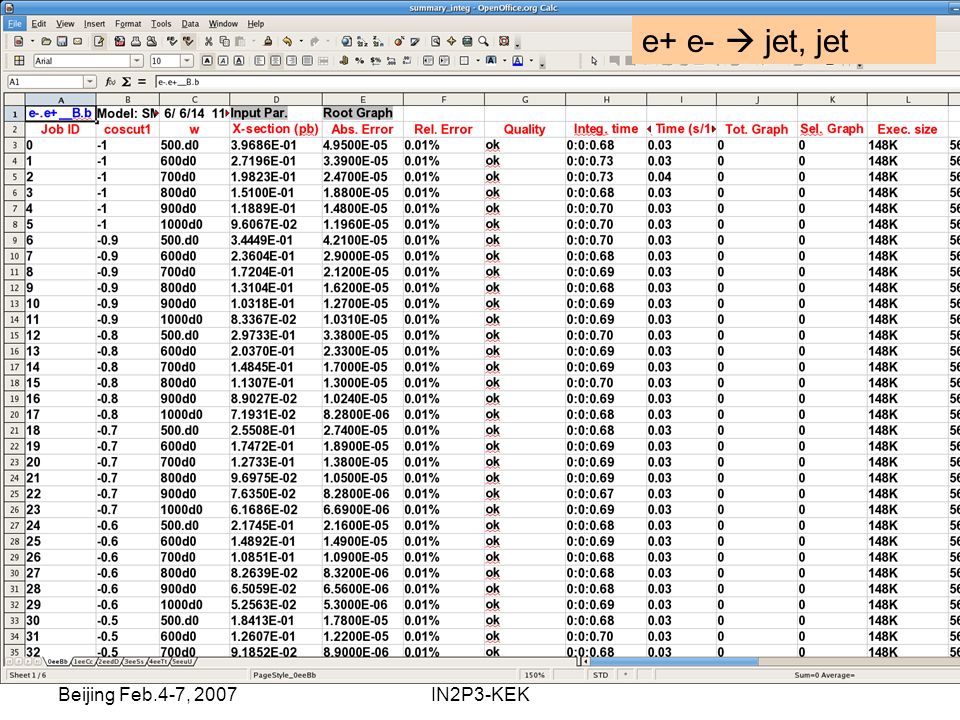Toggle Underline formatting
This screenshot has width=960, height=720.
[239, 61]
